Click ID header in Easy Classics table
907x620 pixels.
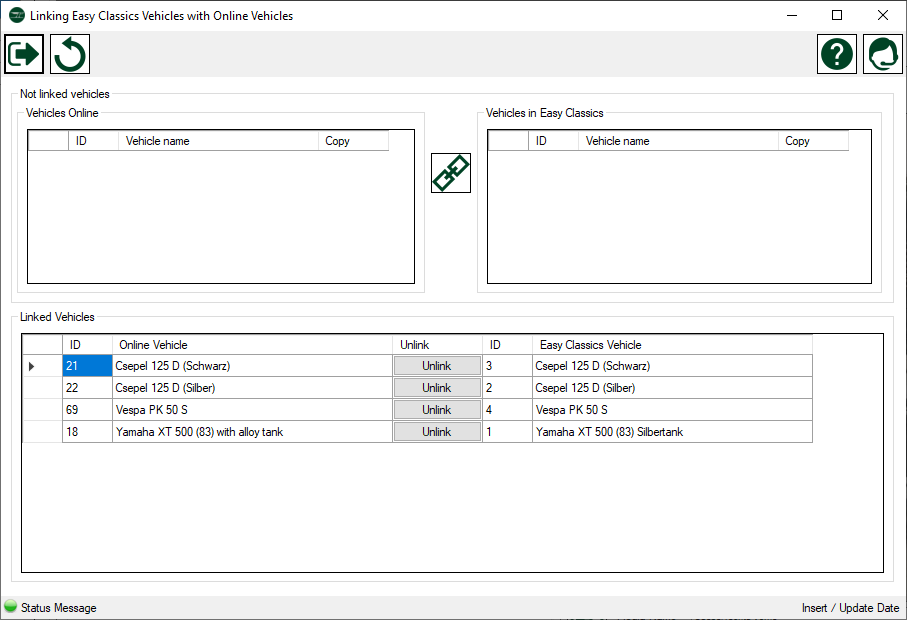pos(554,141)
